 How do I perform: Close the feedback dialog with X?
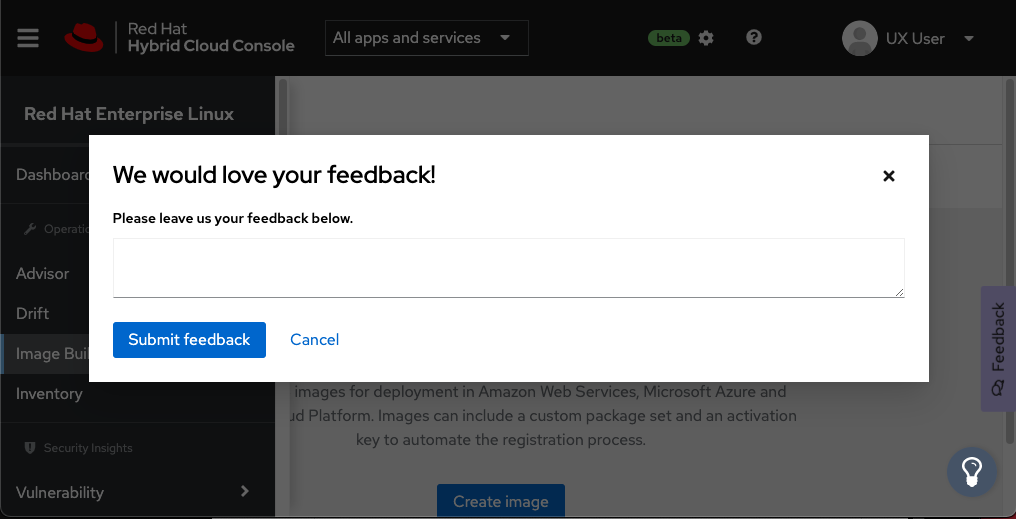[x=888, y=176]
